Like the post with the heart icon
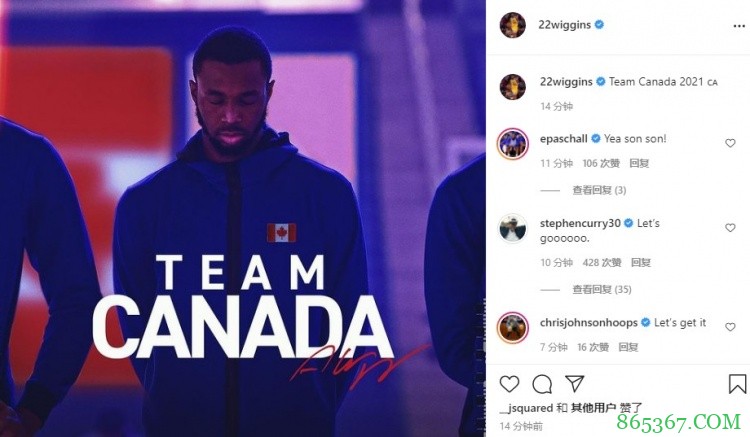The height and width of the screenshot is (437, 750). pyautogui.click(x=509, y=384)
